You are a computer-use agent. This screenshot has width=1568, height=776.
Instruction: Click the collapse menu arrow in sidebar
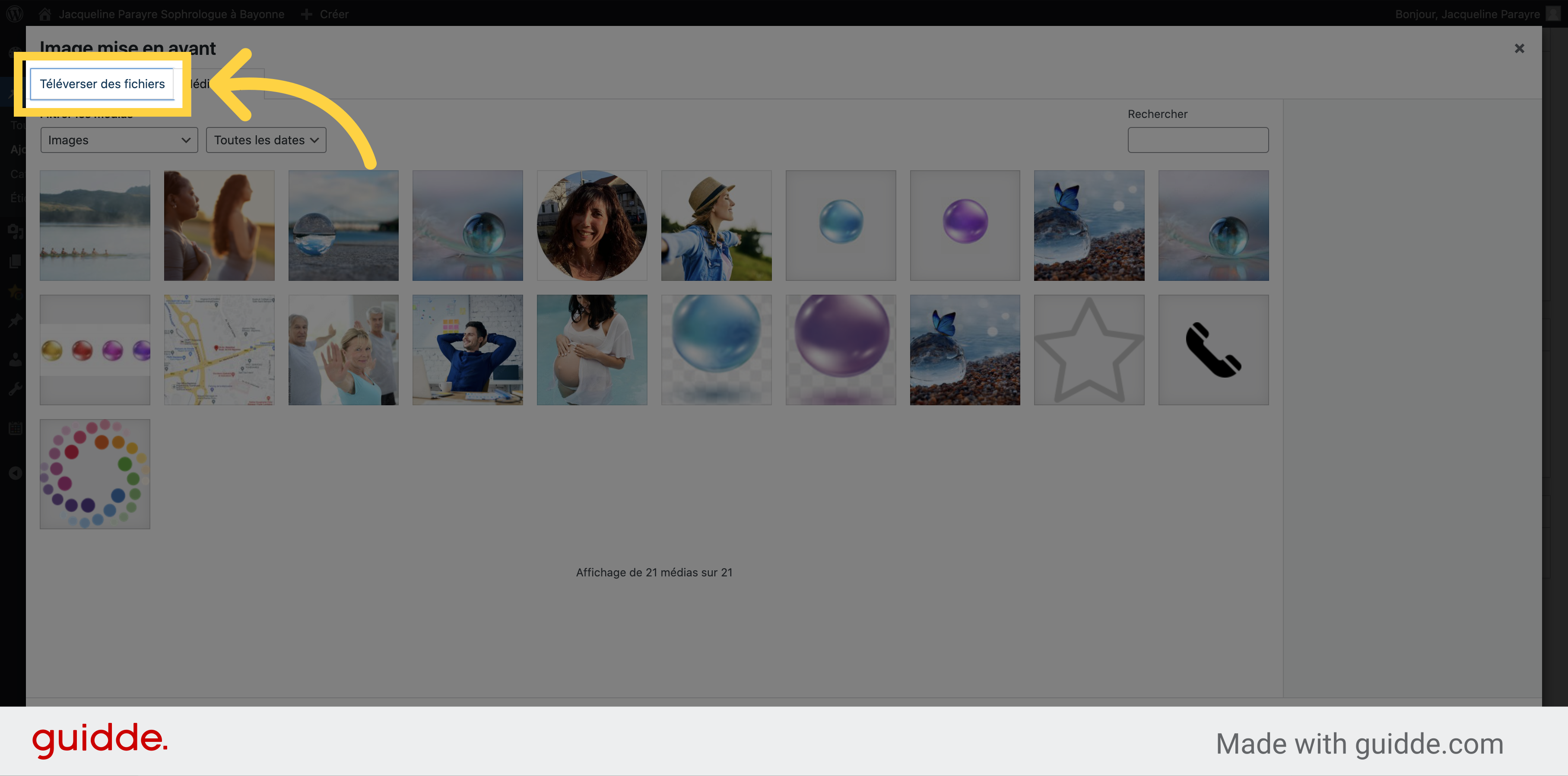pyautogui.click(x=15, y=473)
